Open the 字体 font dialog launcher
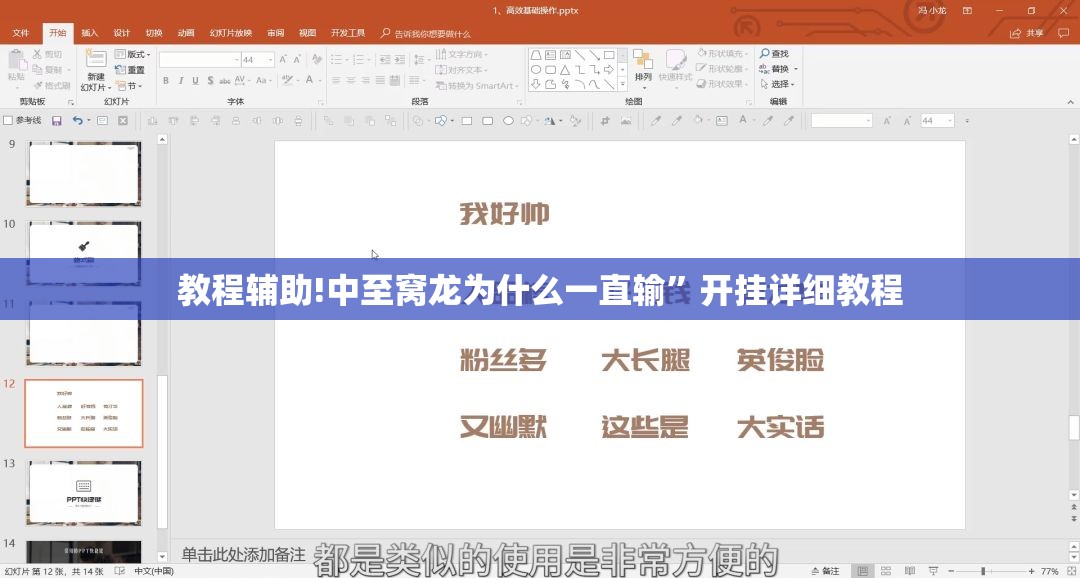Viewport: 1080px width, 578px height. 320,102
